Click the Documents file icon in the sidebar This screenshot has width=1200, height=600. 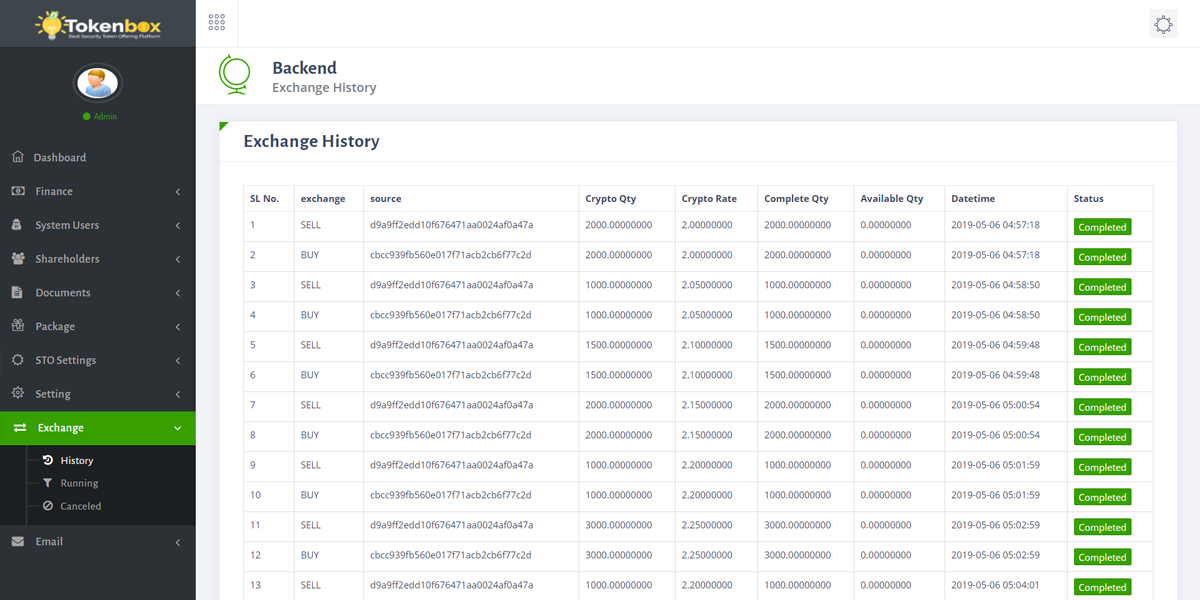coord(17,293)
